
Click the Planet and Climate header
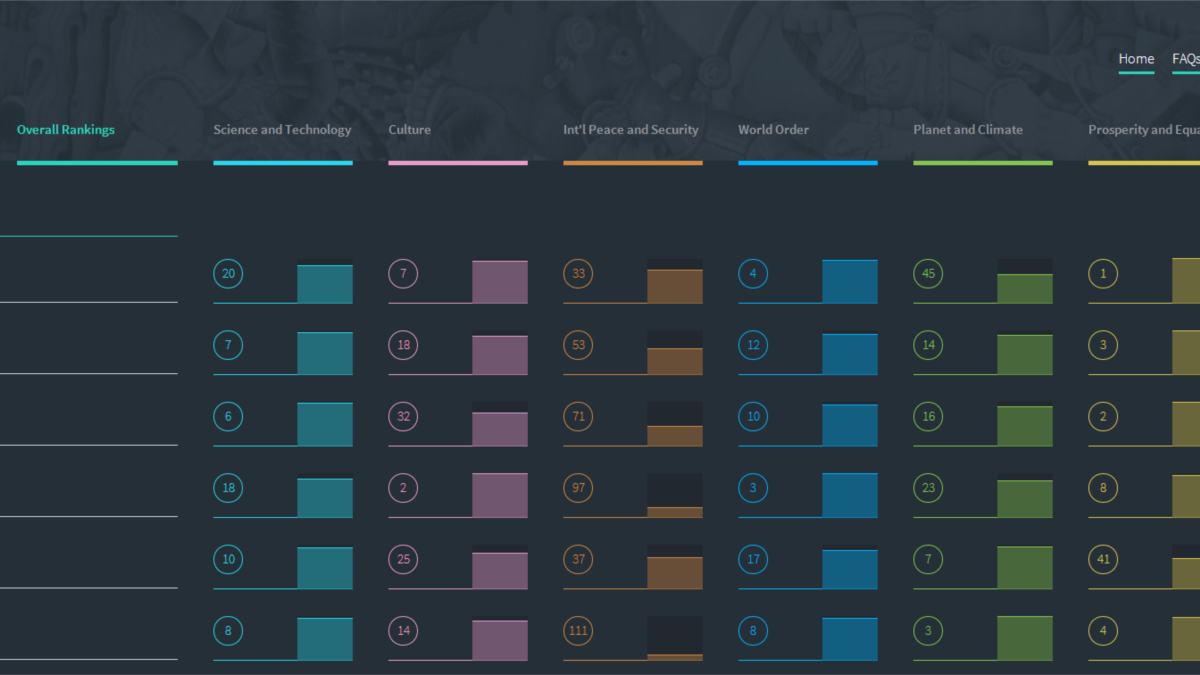[x=968, y=130]
